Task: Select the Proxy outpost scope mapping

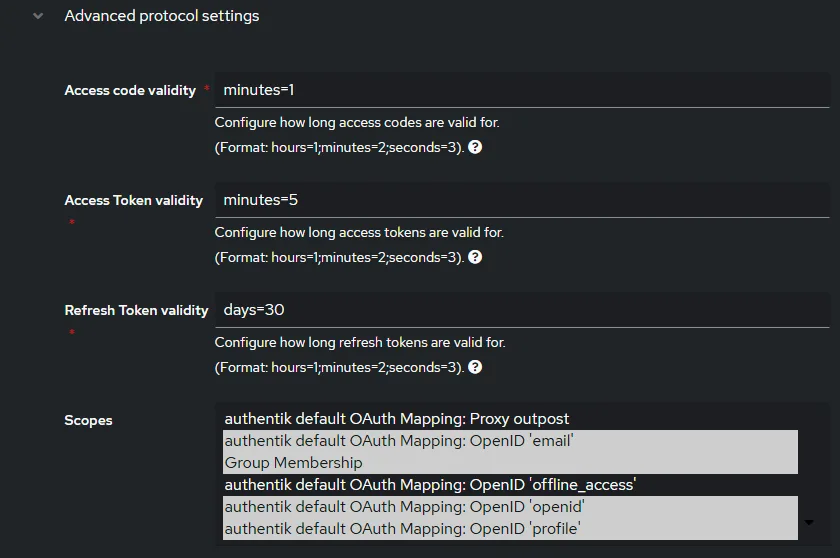Action: click(397, 419)
